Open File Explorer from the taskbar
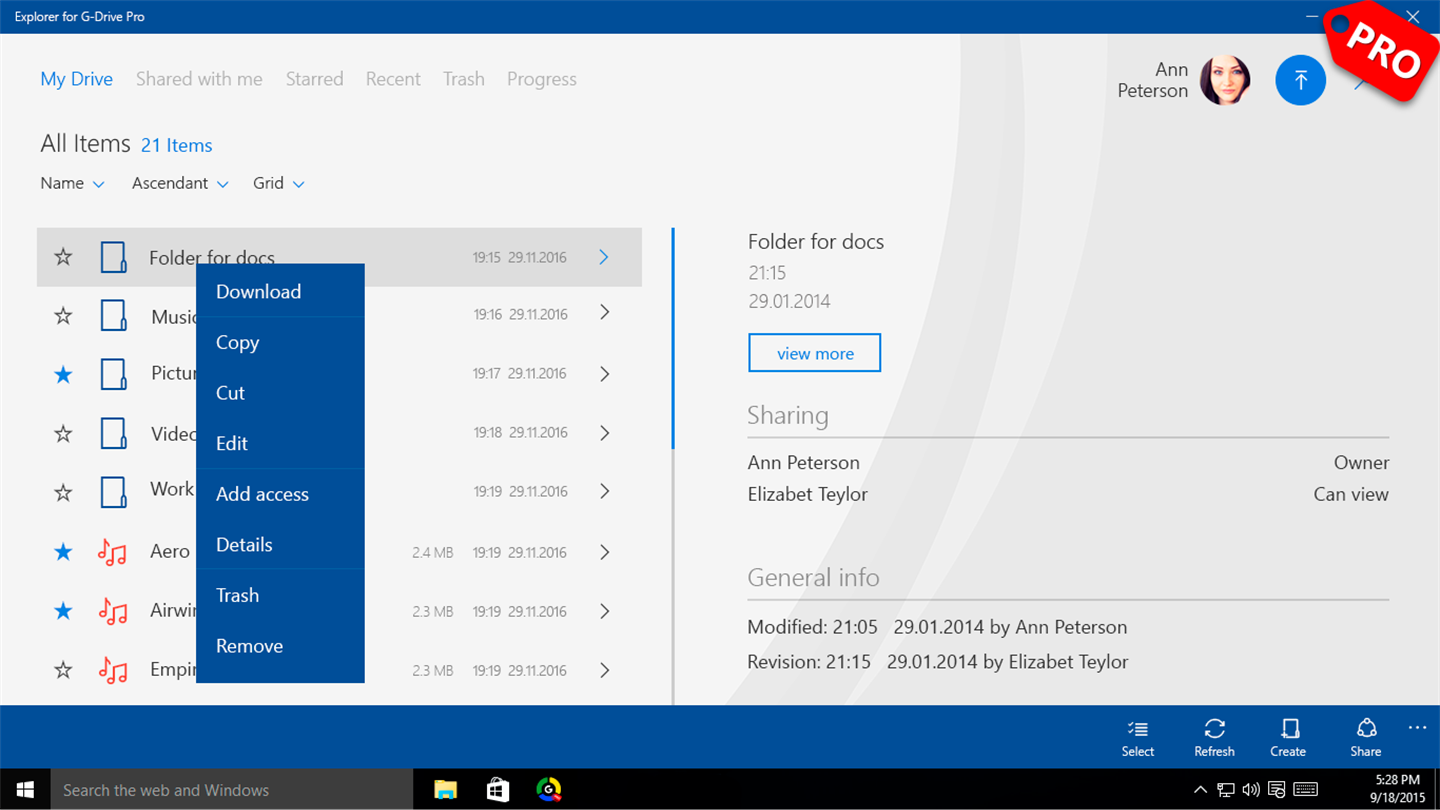The image size is (1440, 810). tap(446, 790)
